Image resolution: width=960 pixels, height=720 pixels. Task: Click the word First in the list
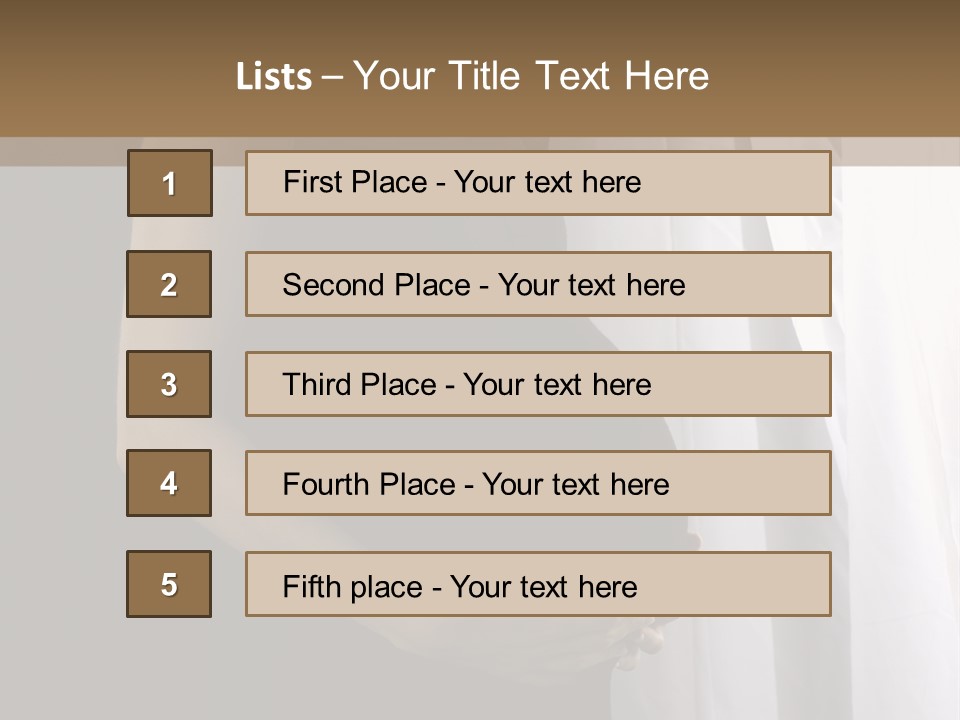tap(312, 182)
